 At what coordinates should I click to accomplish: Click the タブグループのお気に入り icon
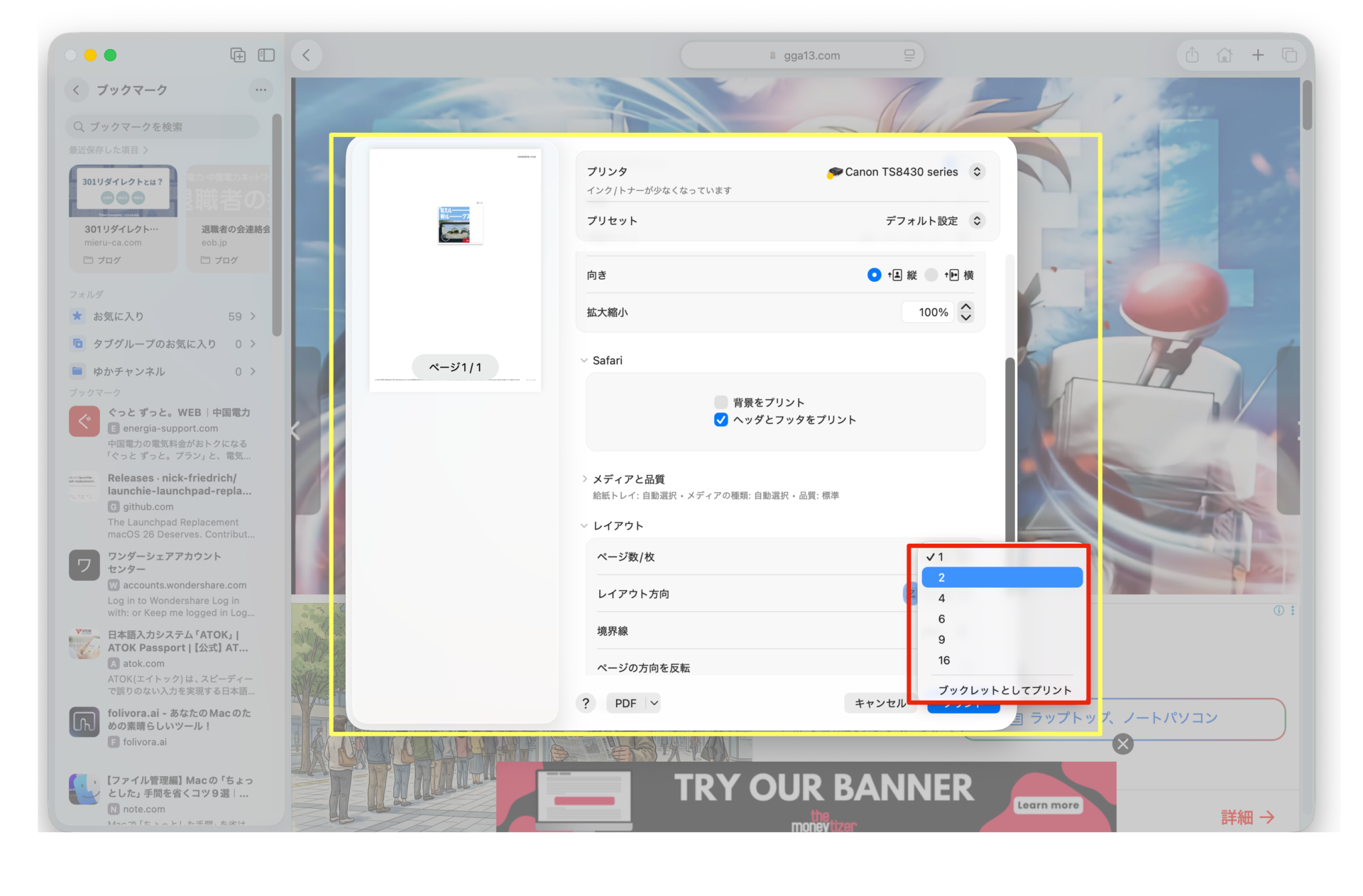point(77,344)
